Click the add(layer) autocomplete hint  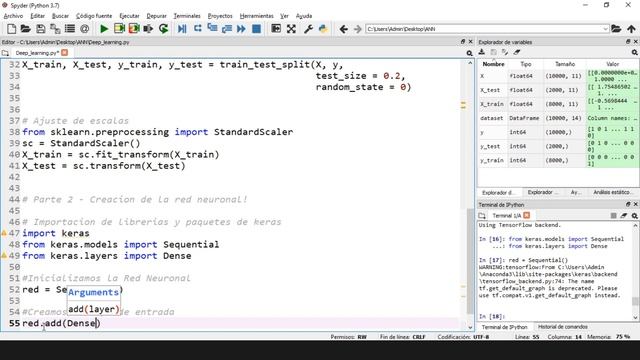point(94,309)
